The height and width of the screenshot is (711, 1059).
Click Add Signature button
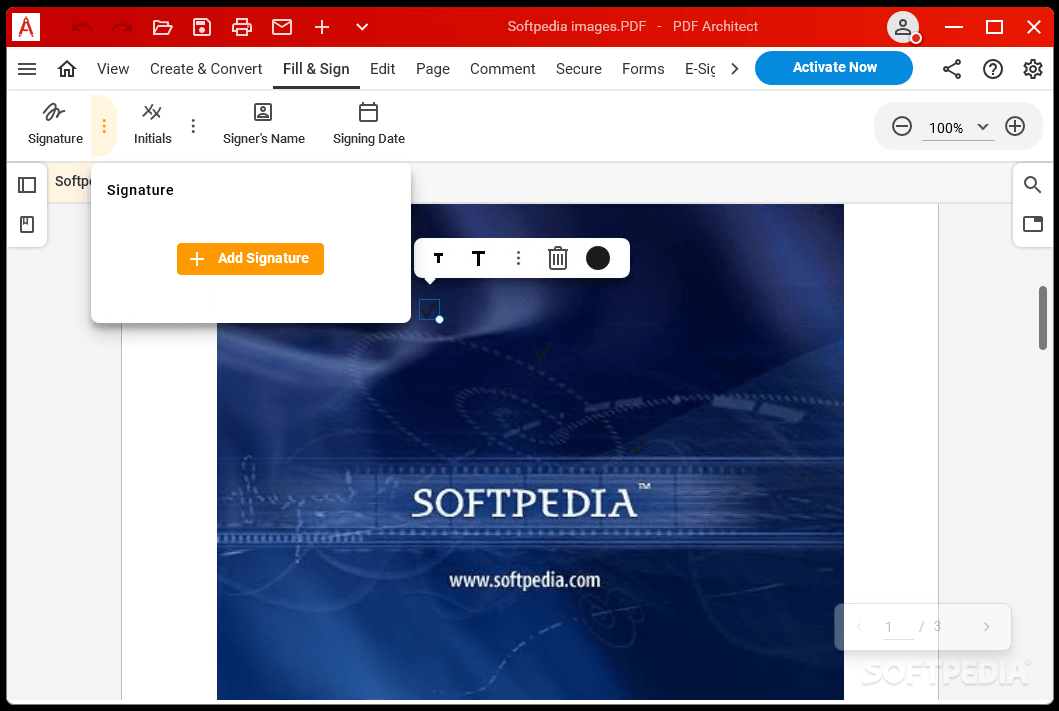point(251,259)
